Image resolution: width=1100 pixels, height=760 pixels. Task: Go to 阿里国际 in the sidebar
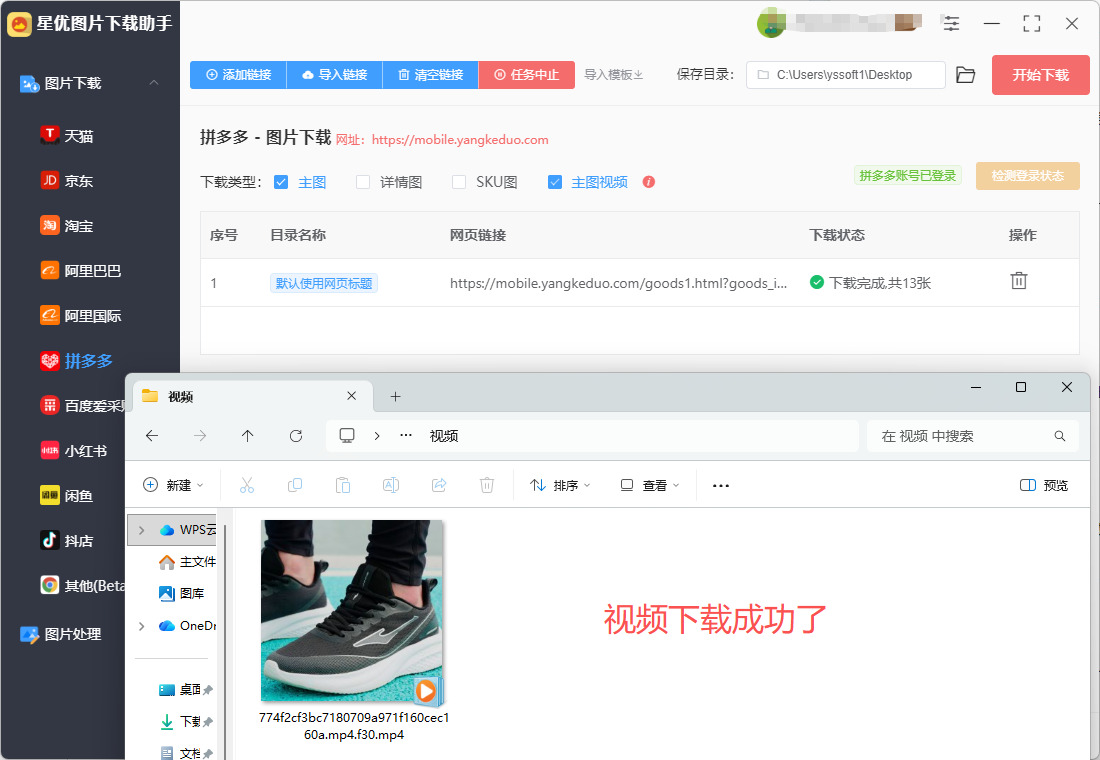coord(81,315)
